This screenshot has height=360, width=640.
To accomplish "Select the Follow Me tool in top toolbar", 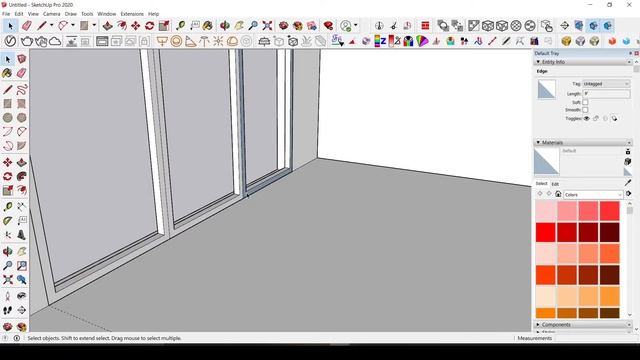I will coord(121,26).
